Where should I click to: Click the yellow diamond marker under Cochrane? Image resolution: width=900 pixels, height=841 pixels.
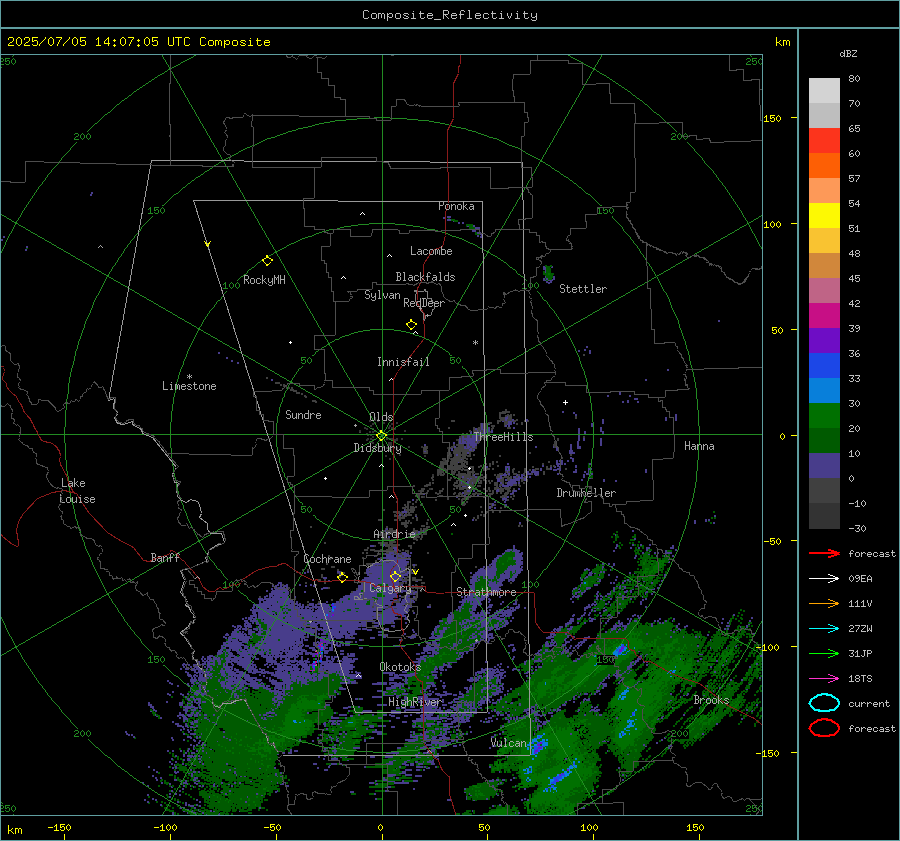pos(343,577)
